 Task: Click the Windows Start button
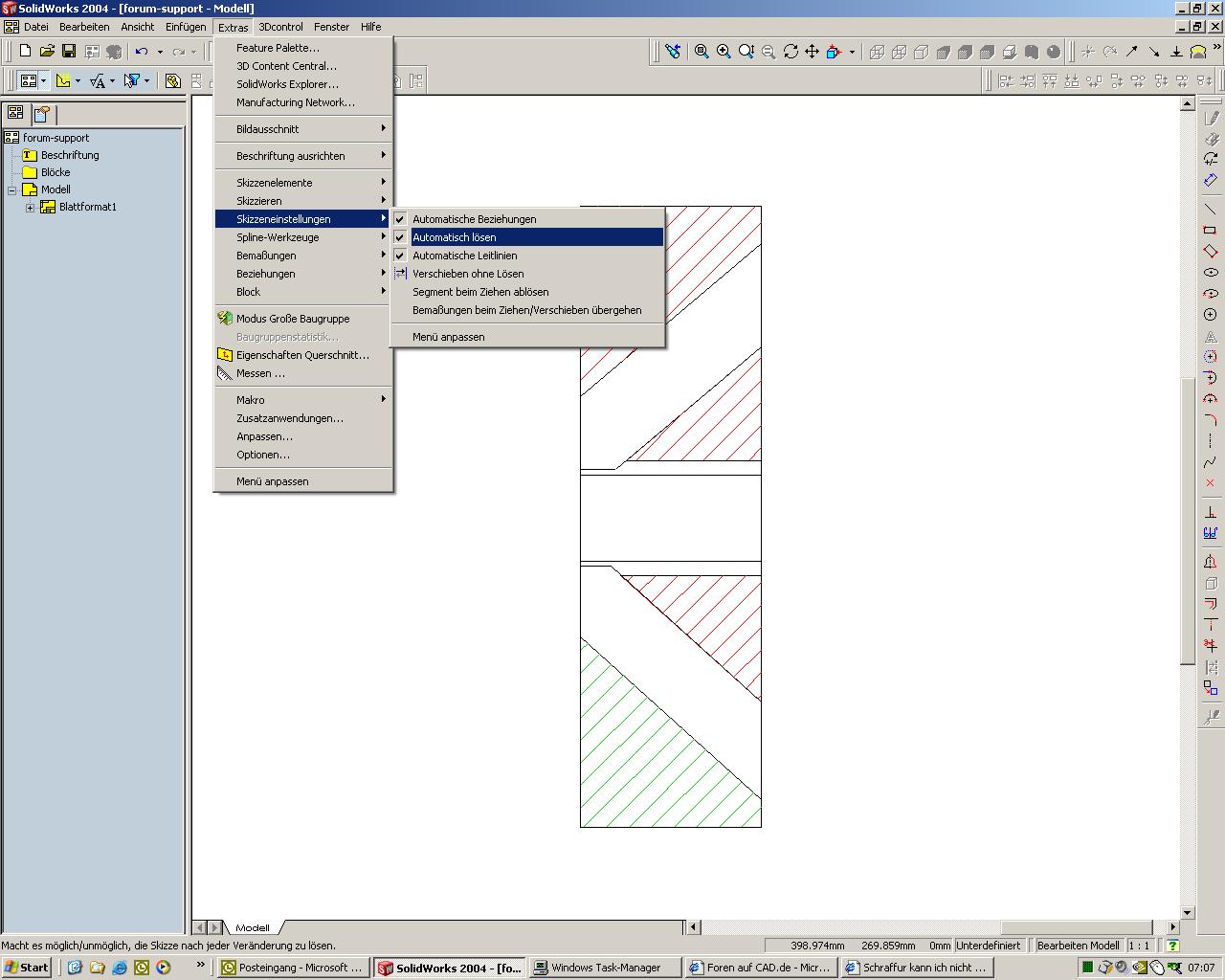coord(27,968)
